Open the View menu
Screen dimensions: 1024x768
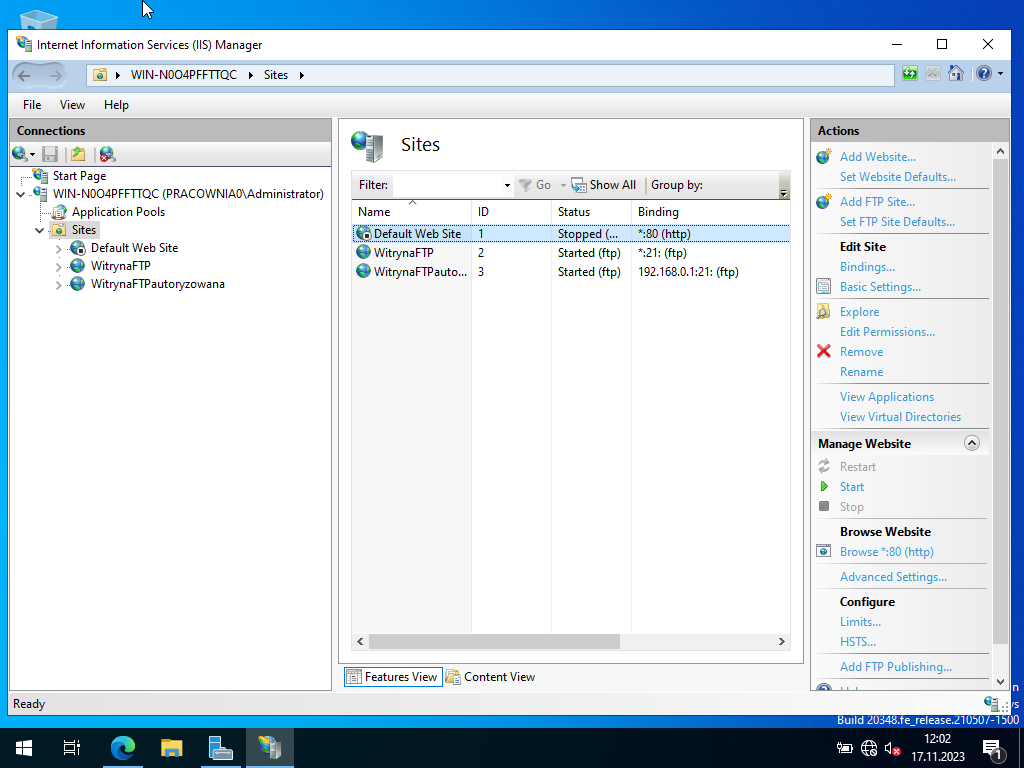(x=72, y=104)
